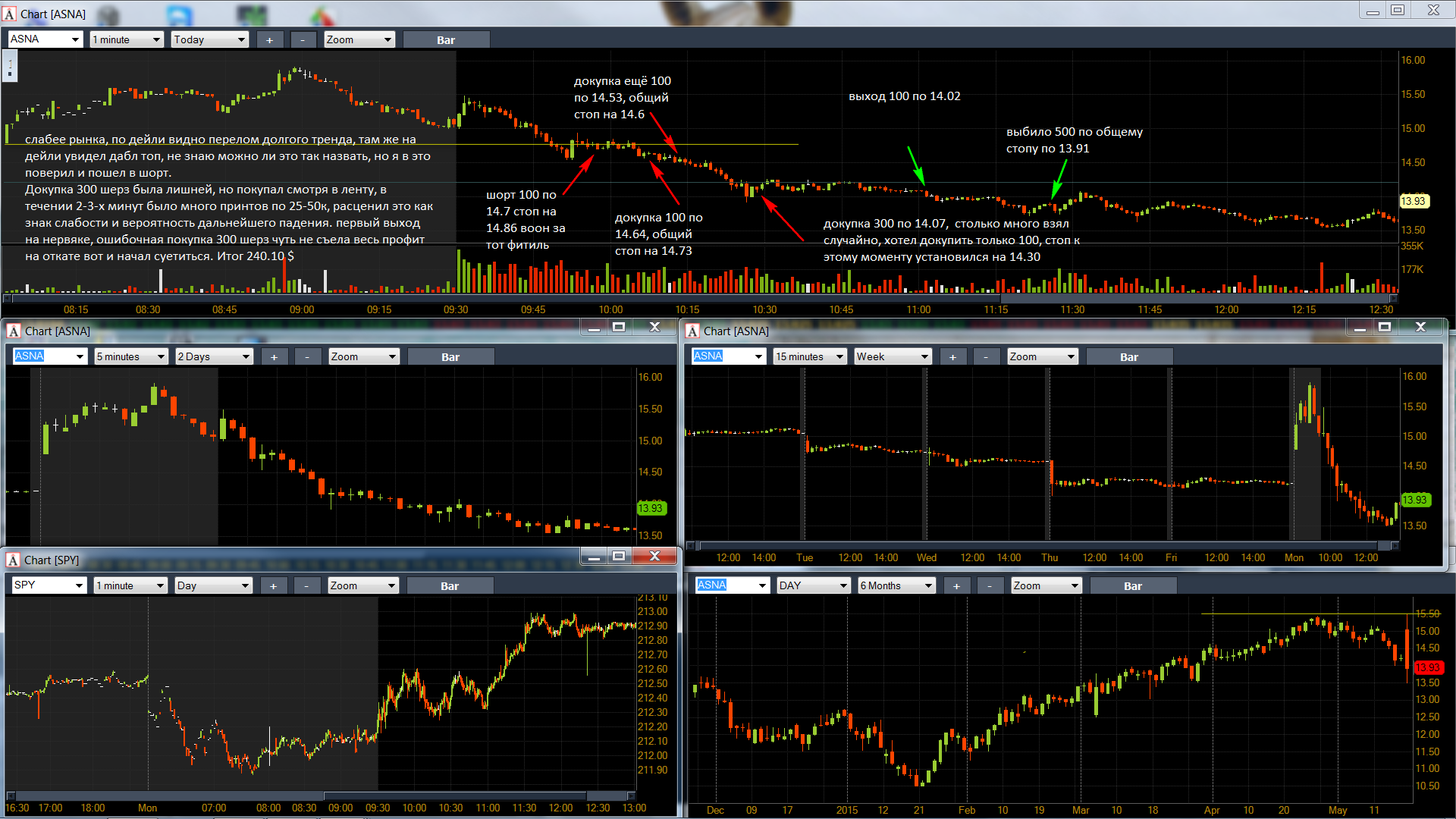This screenshot has height=819, width=1456.
Task: Minimize the 5 minutes Chart [ASNA] window
Action: 594,327
